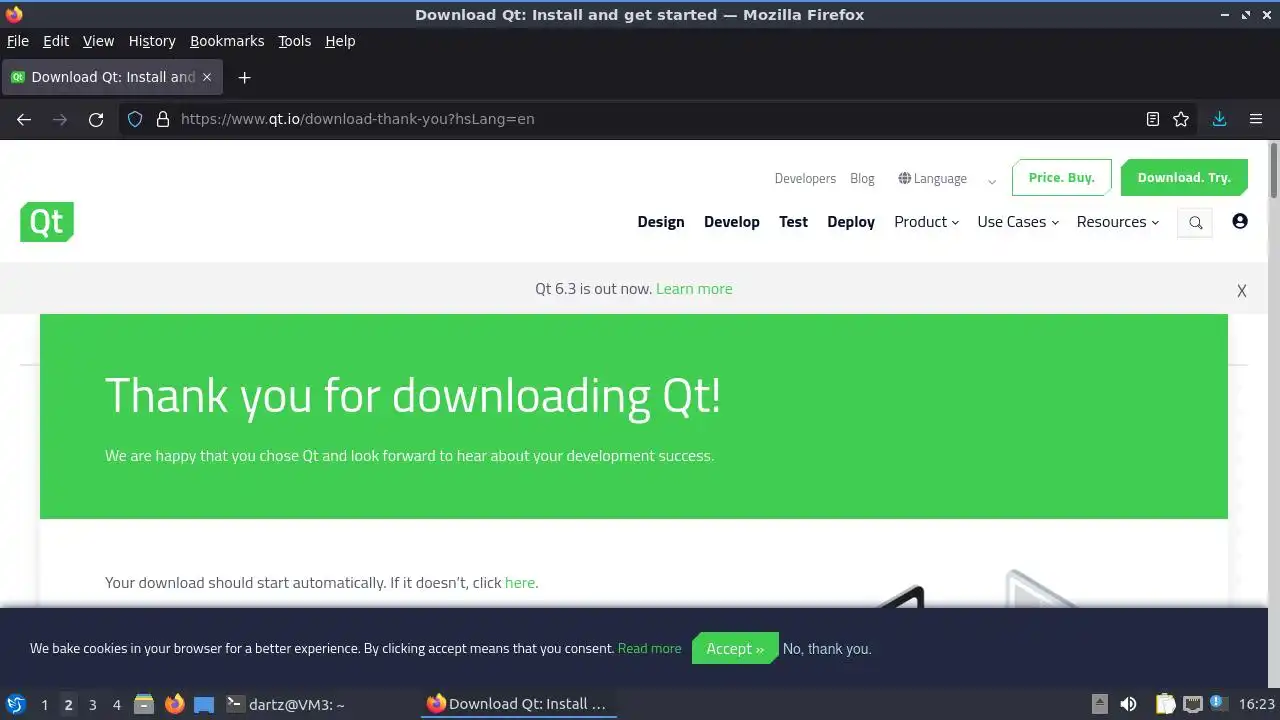Toggle reader view icon
Viewport: 1280px width, 720px height.
pyautogui.click(x=1153, y=119)
